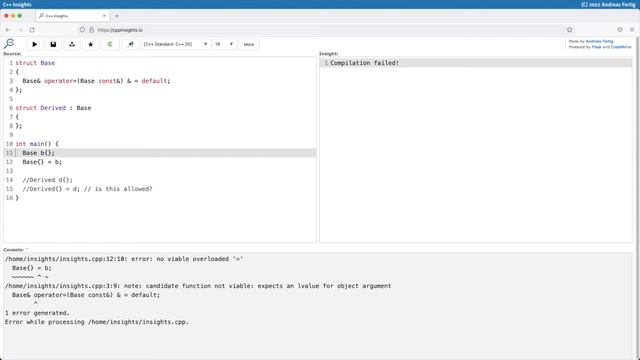640x360 pixels.
Task: Click the operator= declaration on line 3
Action: coord(96,81)
